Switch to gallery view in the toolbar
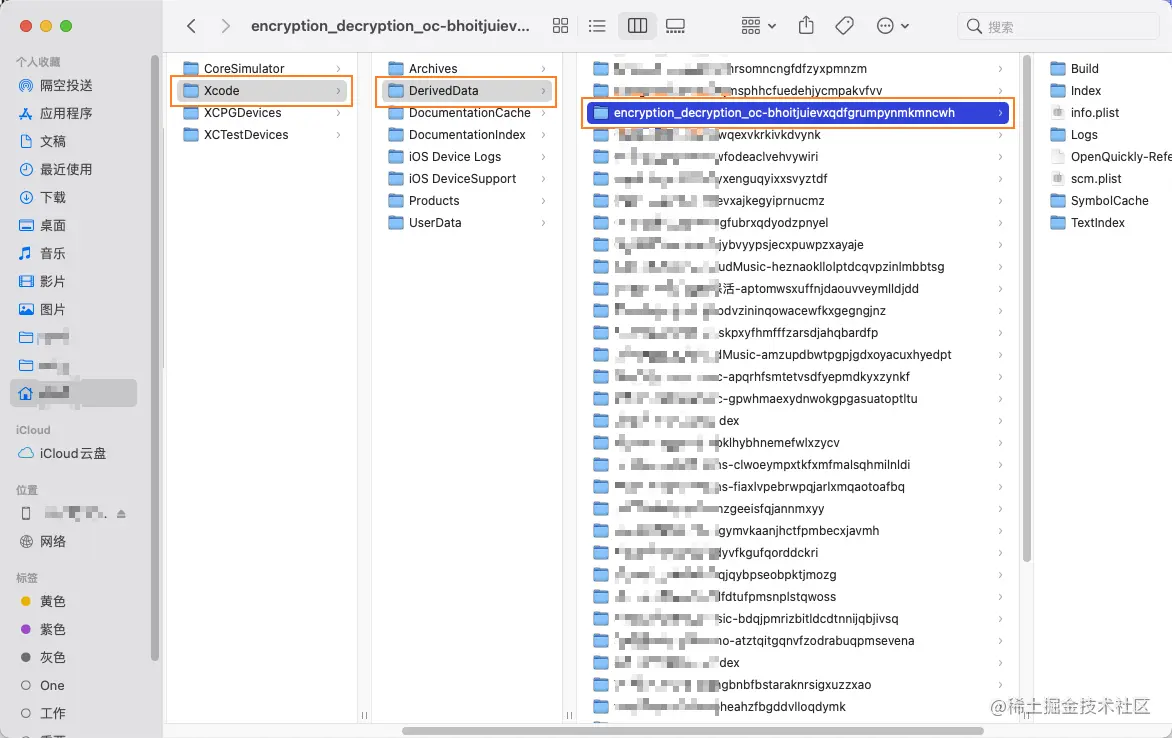1172x738 pixels. (x=675, y=26)
